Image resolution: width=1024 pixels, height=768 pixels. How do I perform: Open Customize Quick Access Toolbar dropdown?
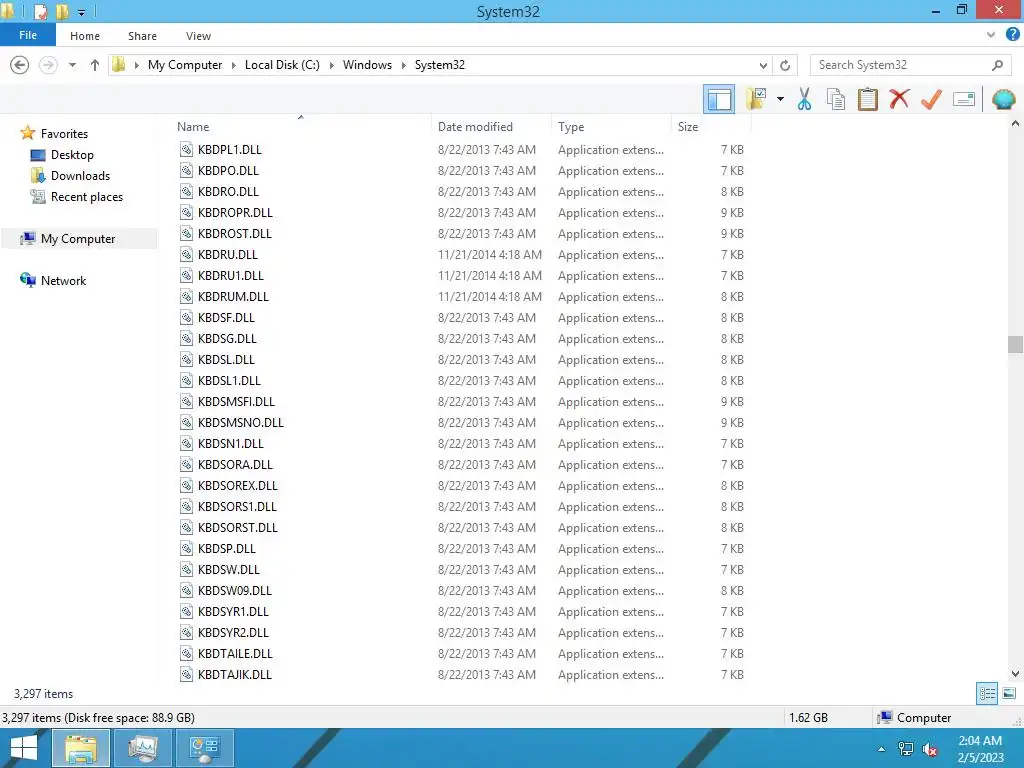click(82, 12)
